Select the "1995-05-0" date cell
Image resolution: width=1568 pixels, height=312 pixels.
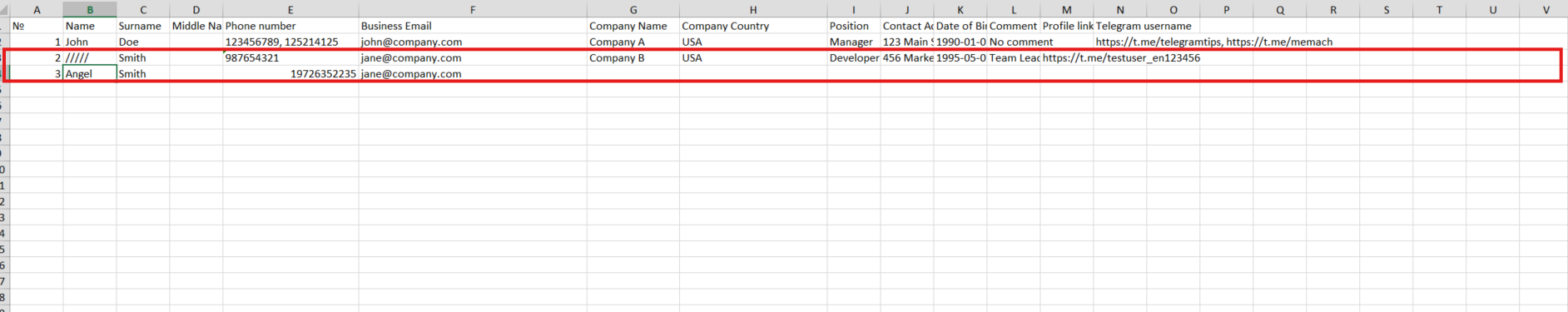(x=960, y=57)
